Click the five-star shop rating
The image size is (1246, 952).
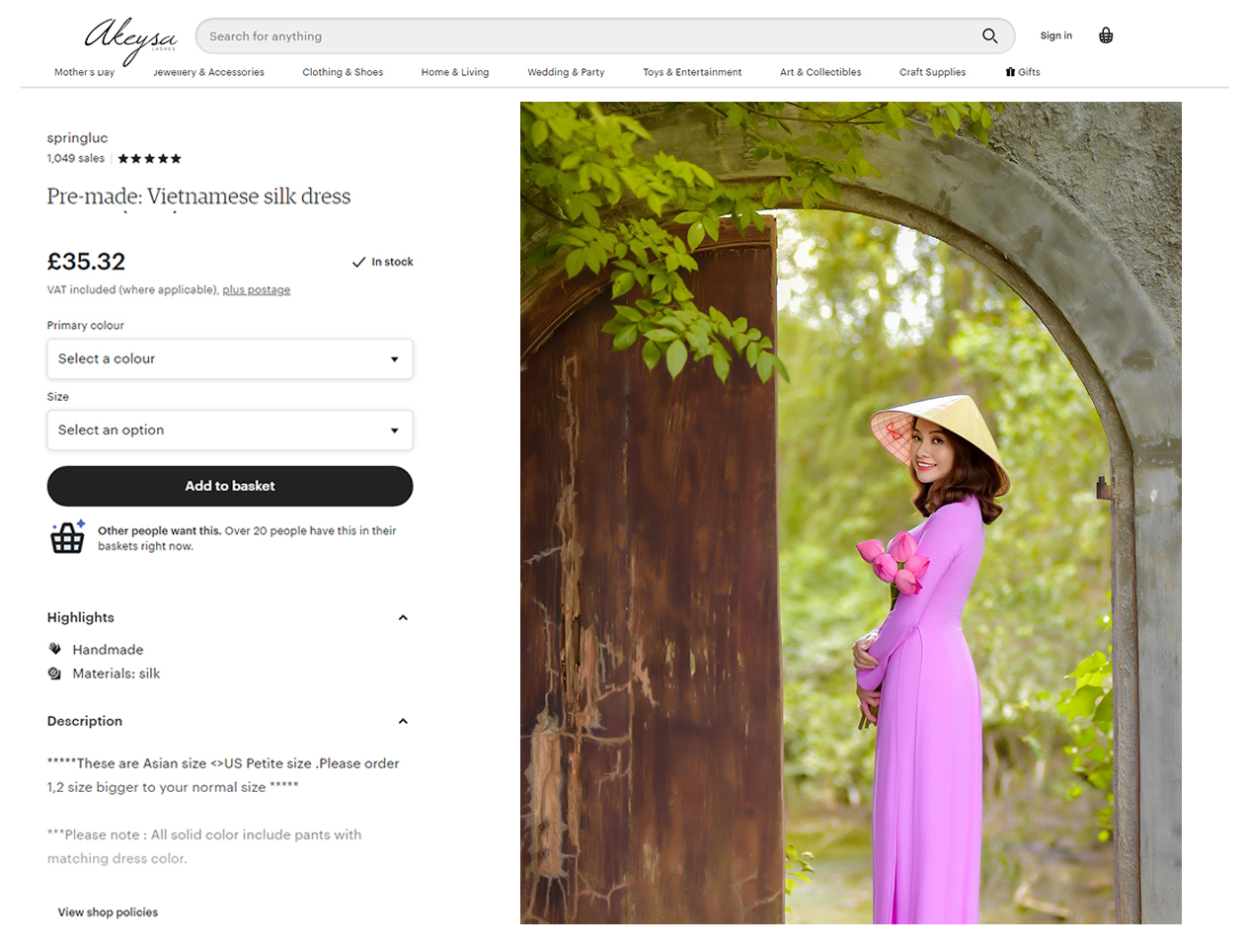149,159
